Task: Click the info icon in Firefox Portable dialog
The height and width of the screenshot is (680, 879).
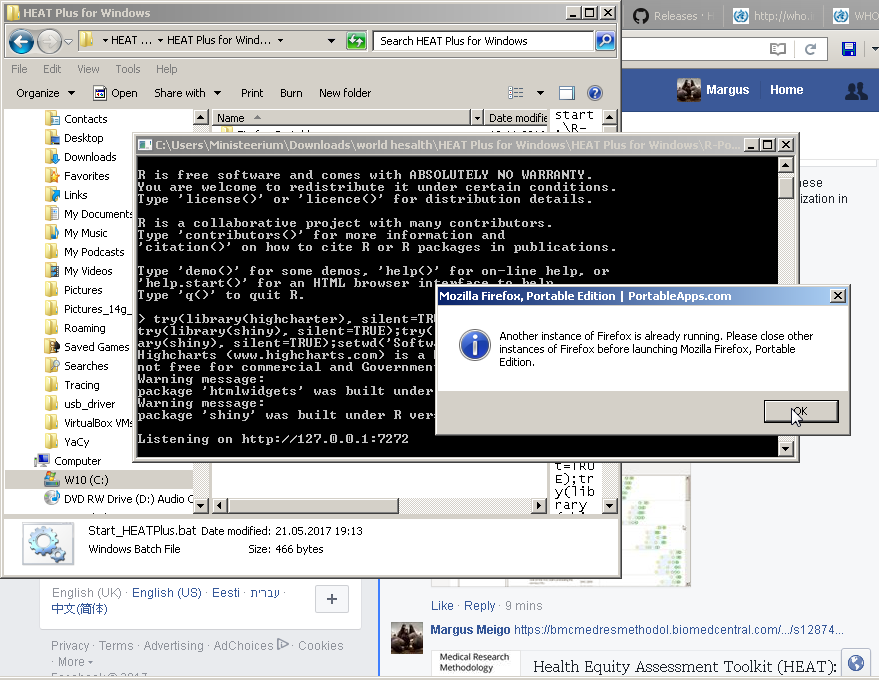Action: coord(475,345)
